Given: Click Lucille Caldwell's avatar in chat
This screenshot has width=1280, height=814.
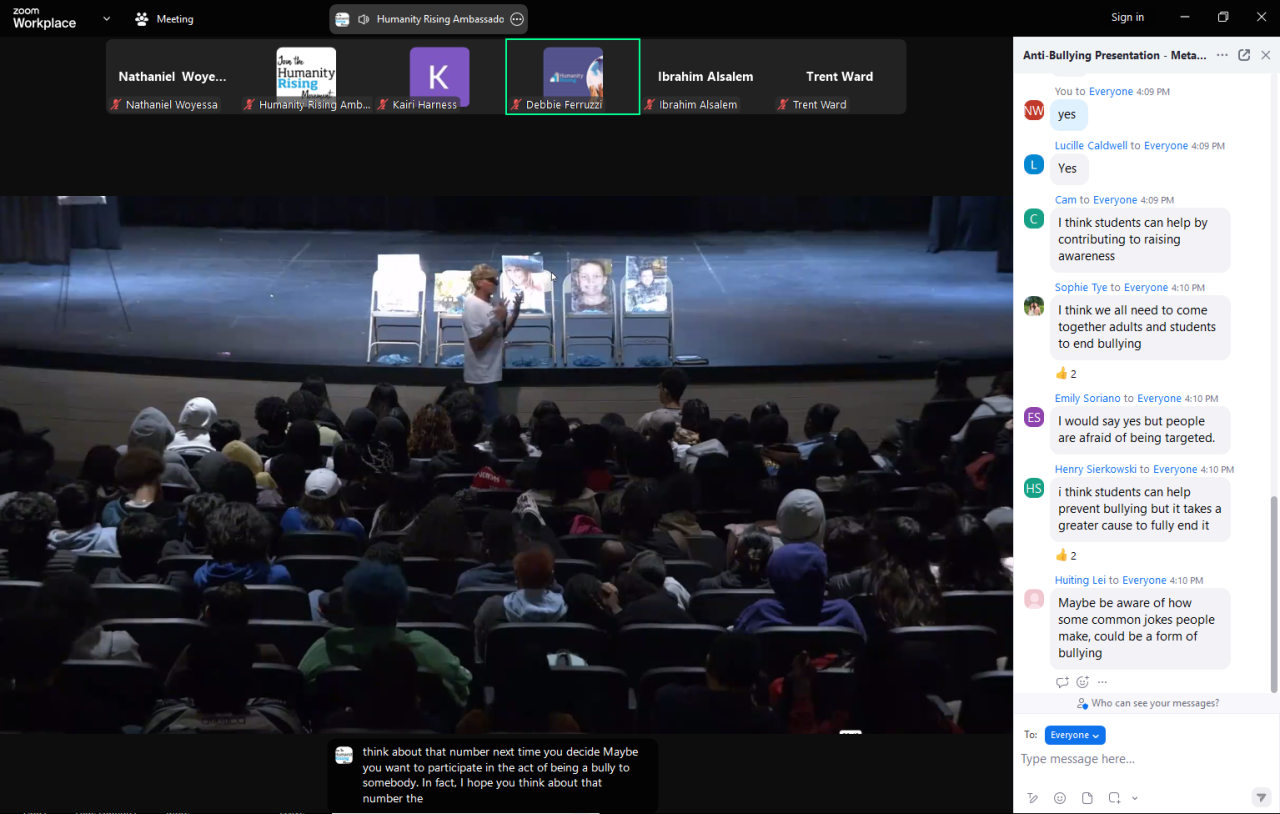Looking at the screenshot, I should point(1034,164).
